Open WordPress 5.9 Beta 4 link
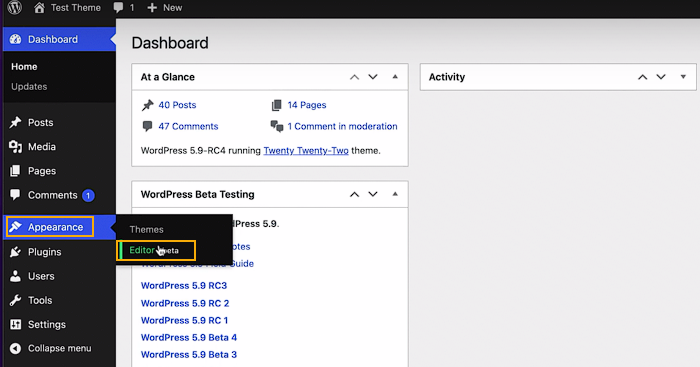Screen dimensions: 700x367 coord(189,338)
